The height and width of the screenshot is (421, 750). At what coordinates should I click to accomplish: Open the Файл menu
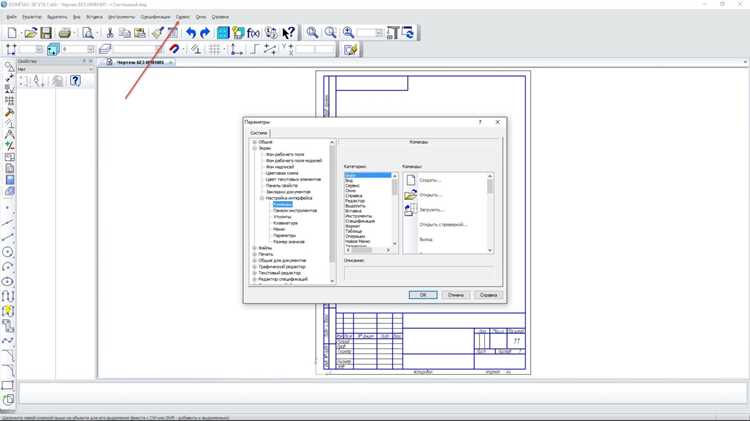click(x=11, y=17)
